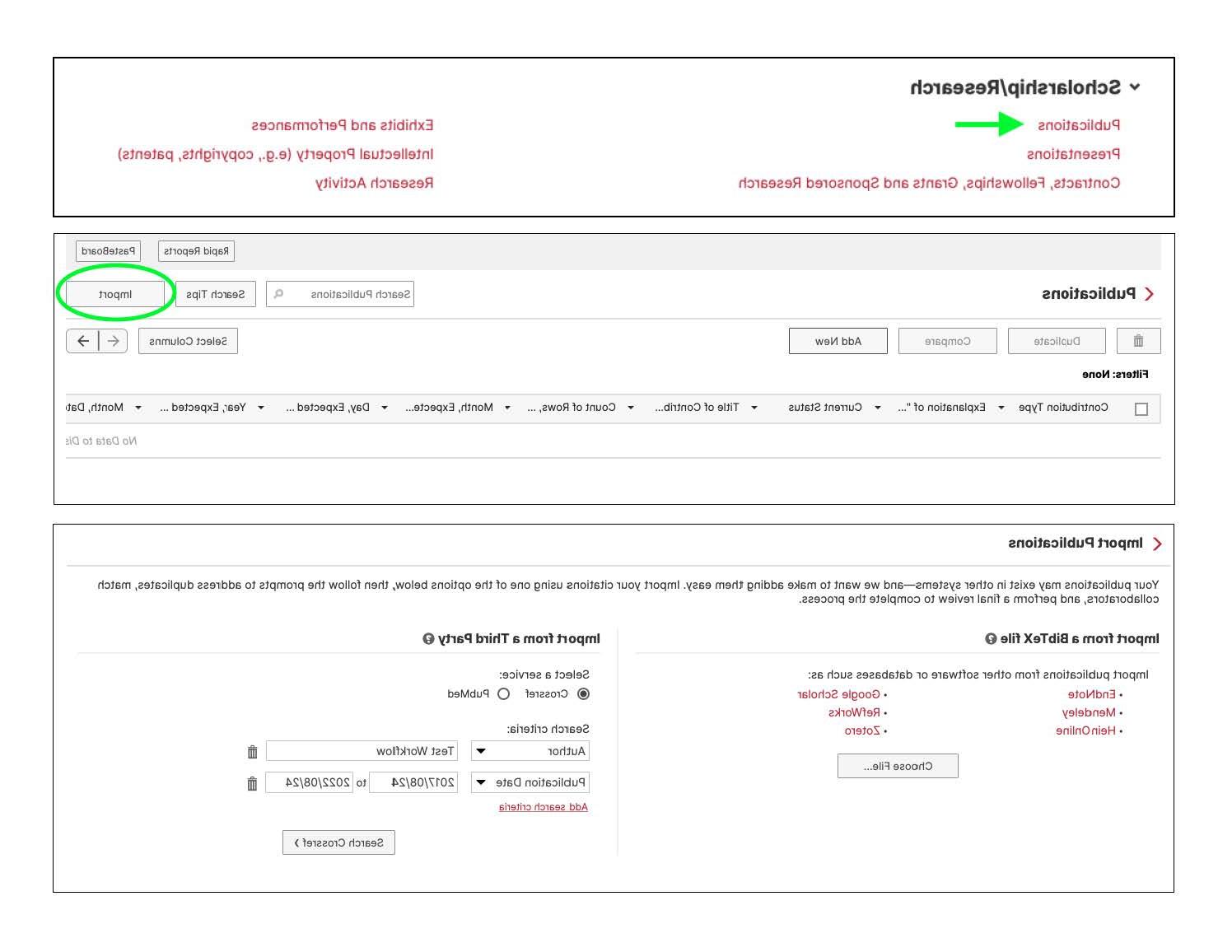
Task: Click the Test Workflow author input field
Action: [x=362, y=751]
